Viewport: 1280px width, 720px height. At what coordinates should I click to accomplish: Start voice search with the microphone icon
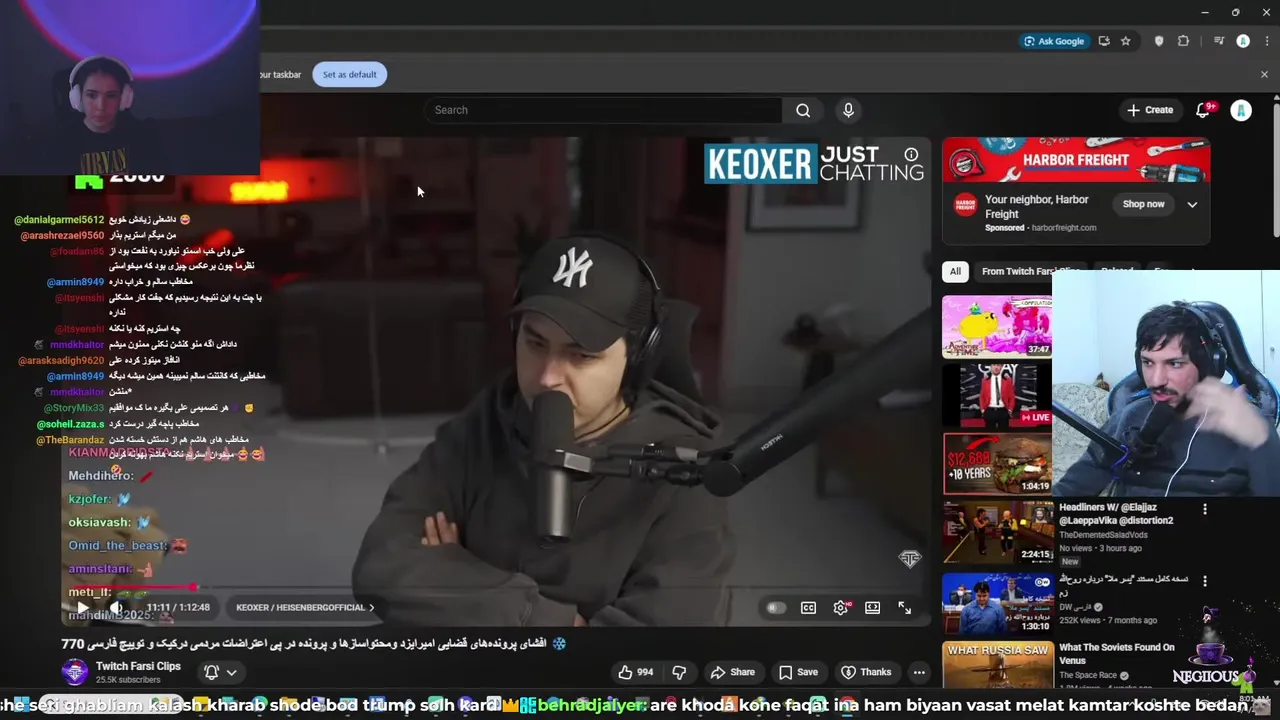(x=848, y=110)
